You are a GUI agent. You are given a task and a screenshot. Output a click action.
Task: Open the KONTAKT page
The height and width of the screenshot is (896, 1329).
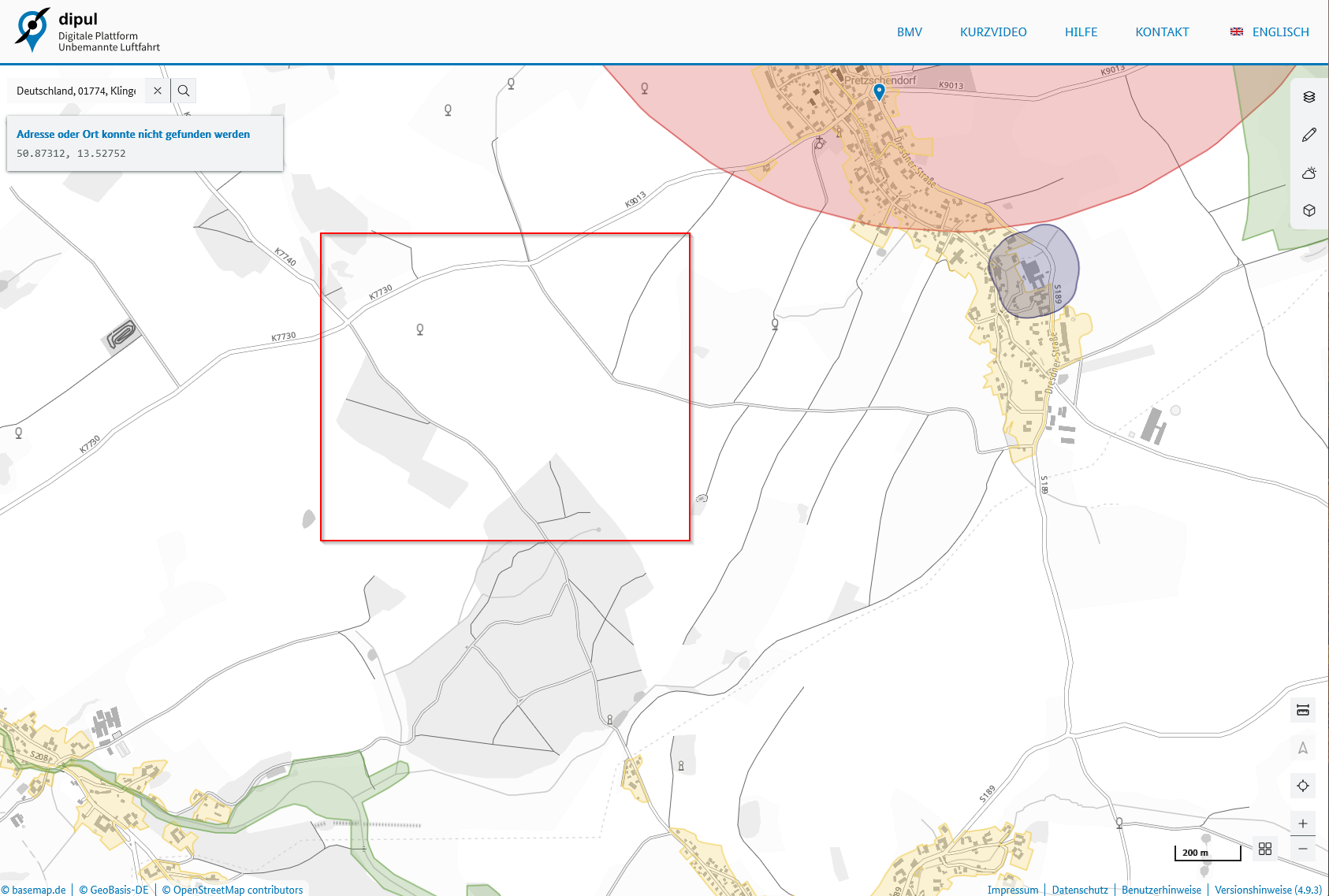click(1162, 32)
